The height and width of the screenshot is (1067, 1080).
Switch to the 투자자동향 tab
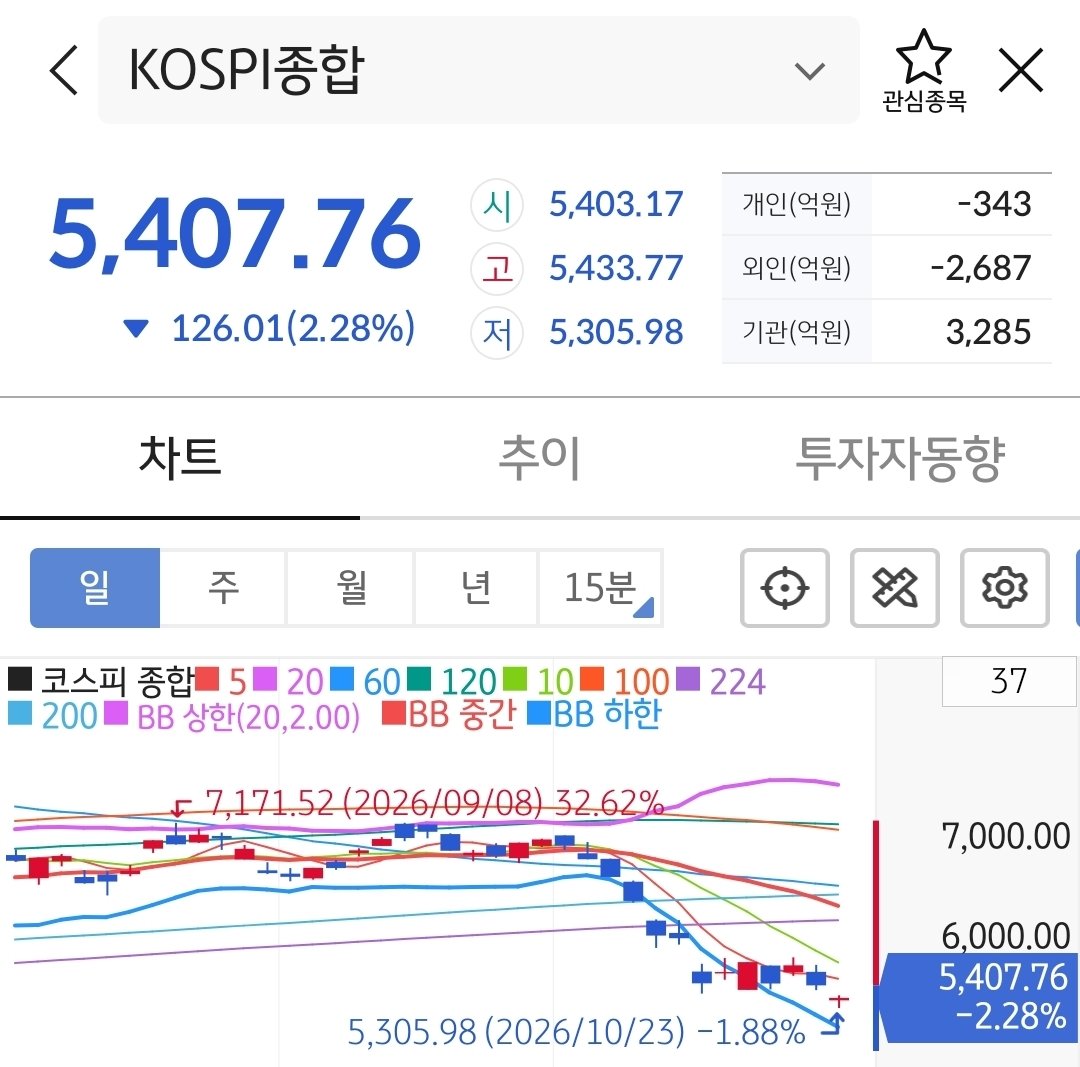pyautogui.click(x=900, y=457)
